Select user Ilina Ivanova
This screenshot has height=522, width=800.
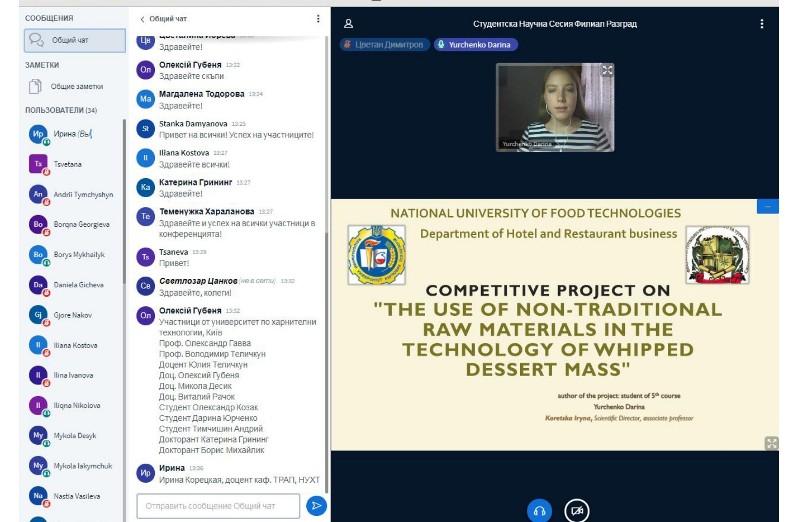point(74,375)
